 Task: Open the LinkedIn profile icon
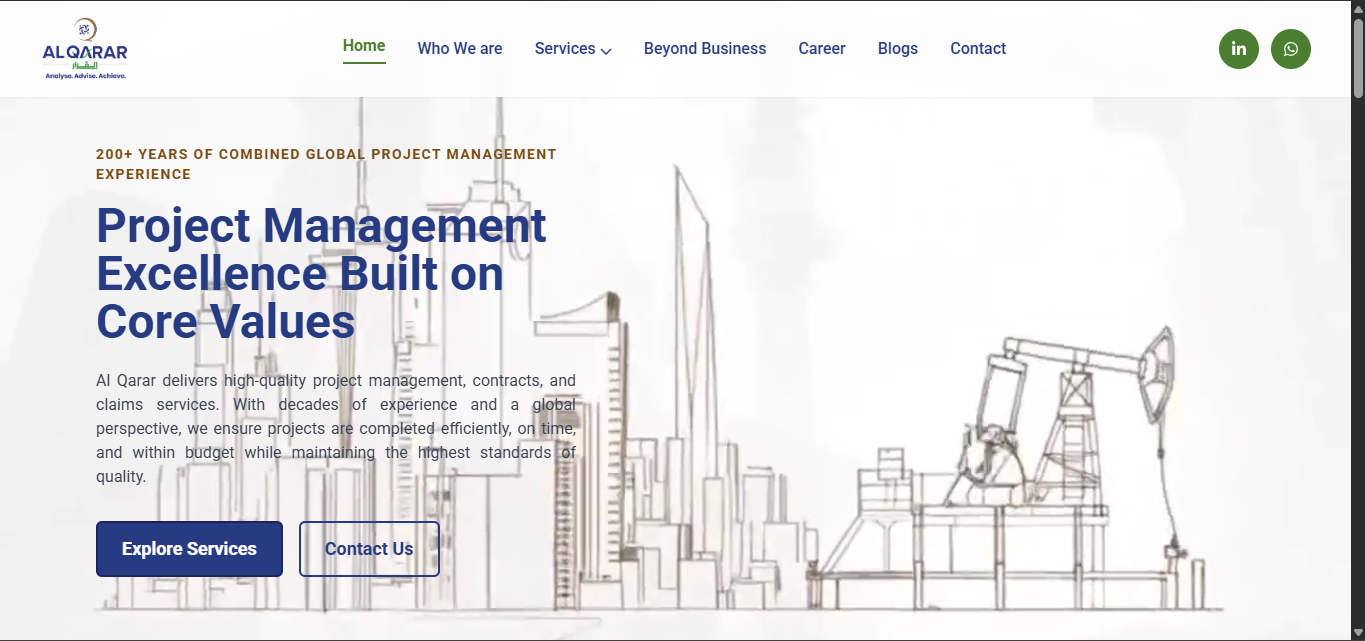(1238, 49)
